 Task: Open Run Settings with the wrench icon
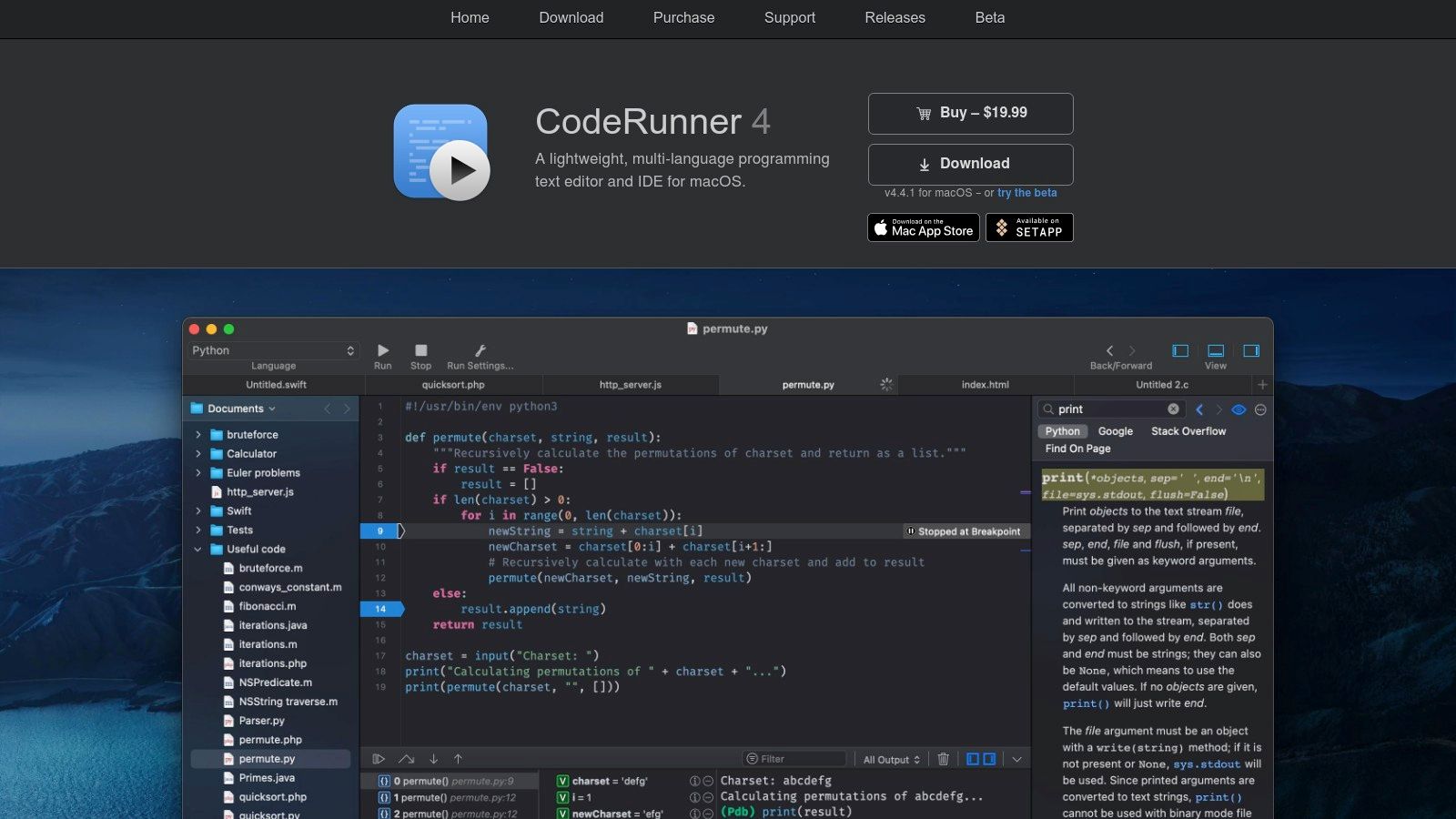click(480, 350)
